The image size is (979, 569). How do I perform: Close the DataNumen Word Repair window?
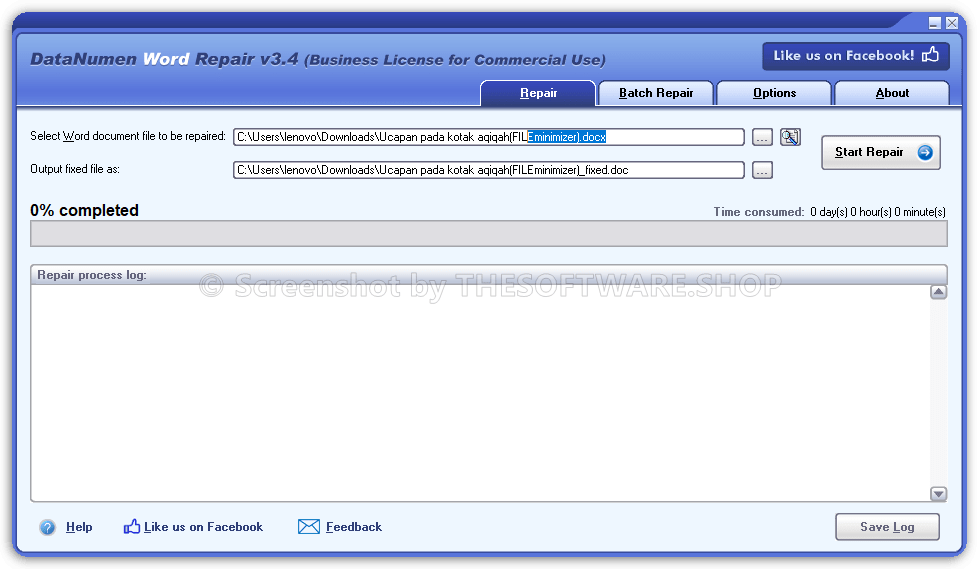(952, 23)
